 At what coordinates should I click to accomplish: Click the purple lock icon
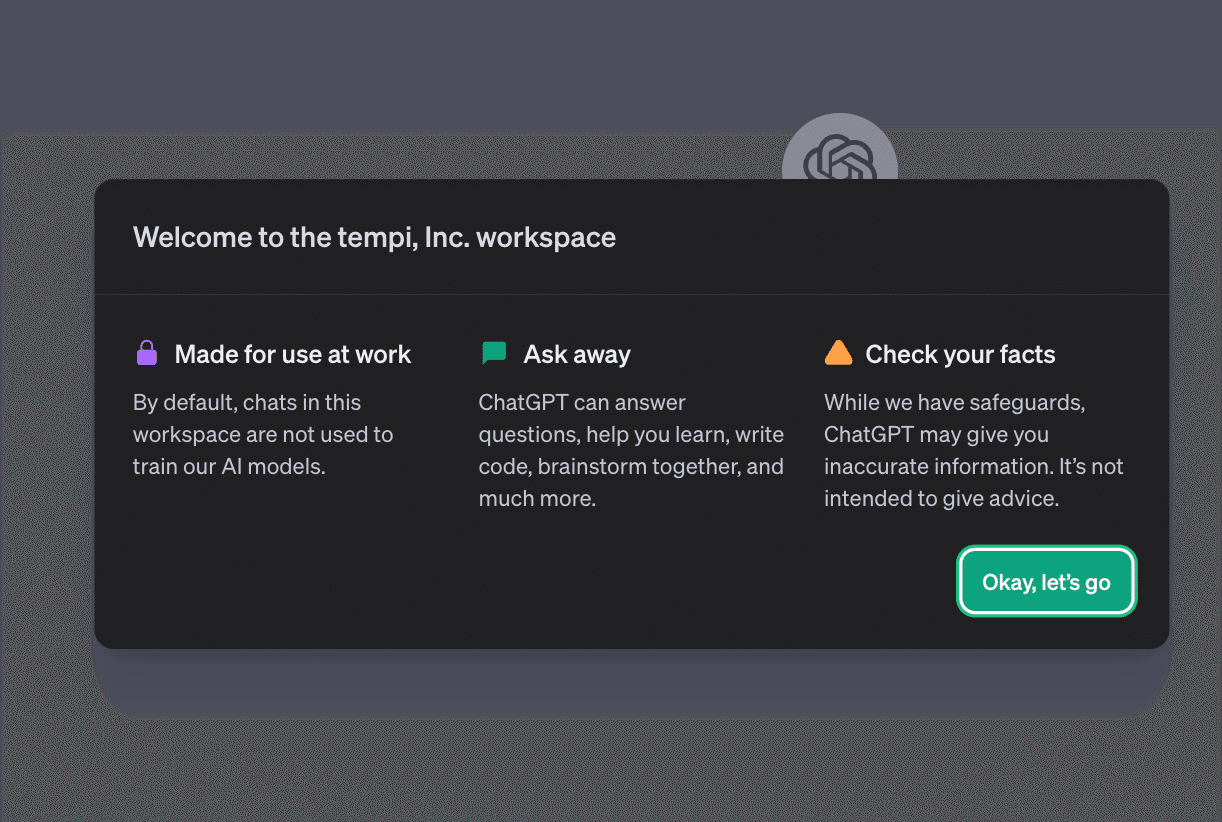147,353
